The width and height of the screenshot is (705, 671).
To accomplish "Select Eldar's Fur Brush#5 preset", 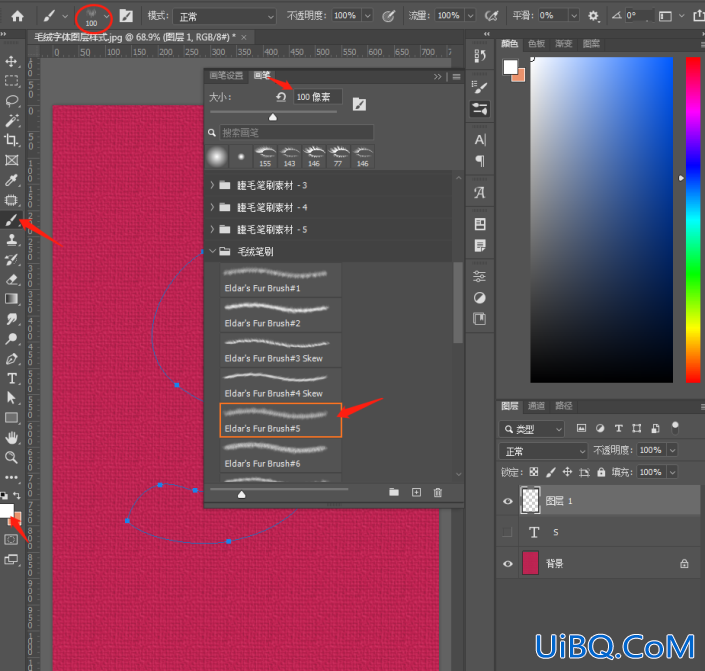I will click(x=281, y=420).
